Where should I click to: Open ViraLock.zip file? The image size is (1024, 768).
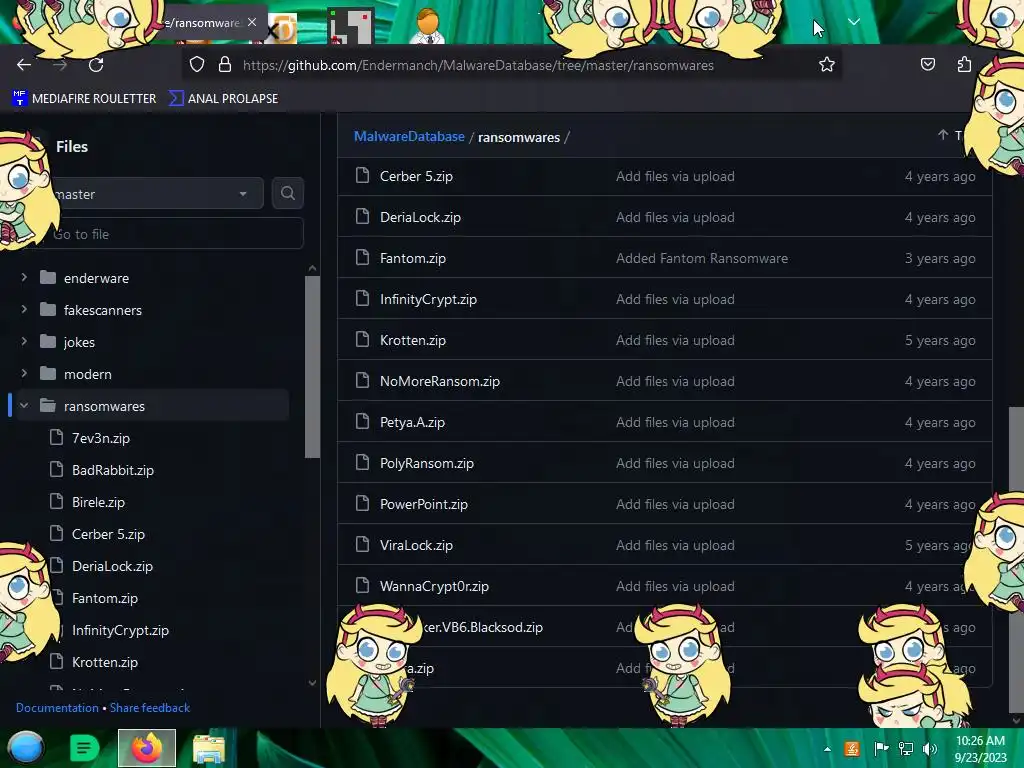pos(416,545)
